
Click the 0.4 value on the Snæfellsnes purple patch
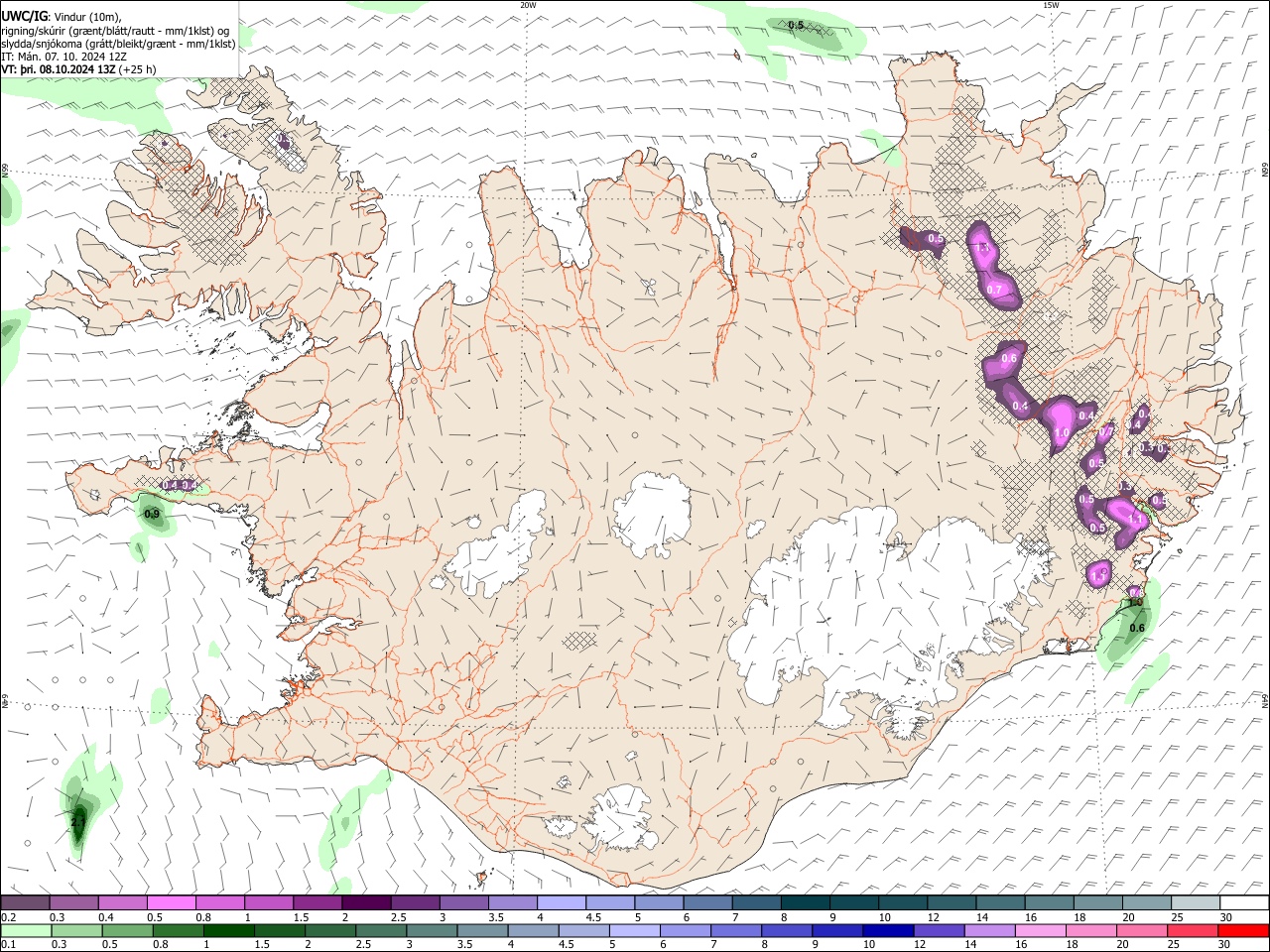pos(172,485)
